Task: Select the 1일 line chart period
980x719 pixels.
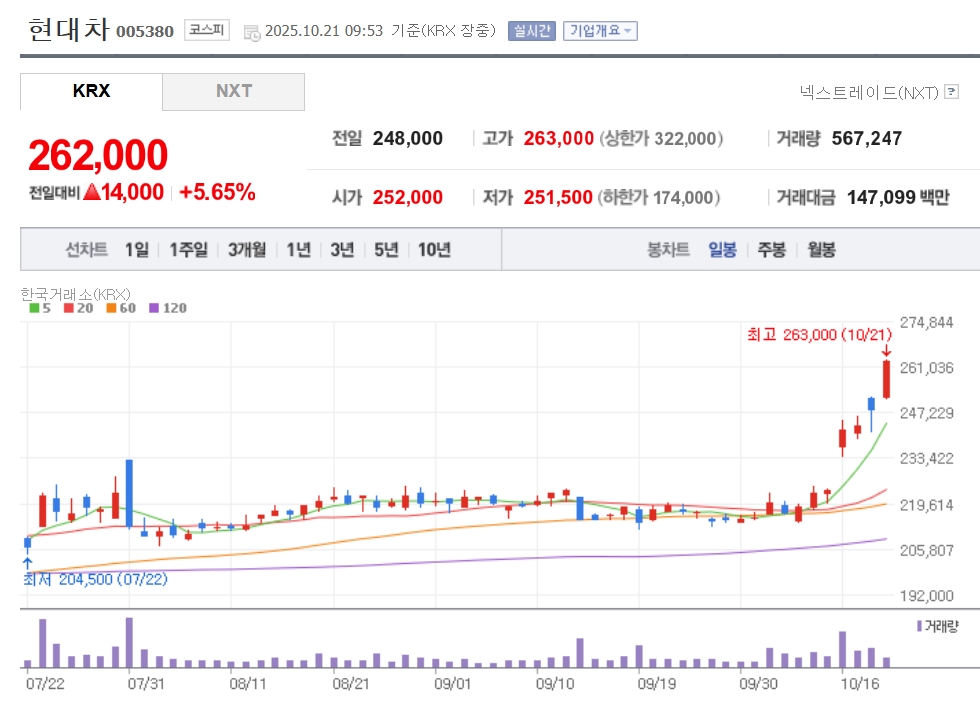Action: (137, 249)
